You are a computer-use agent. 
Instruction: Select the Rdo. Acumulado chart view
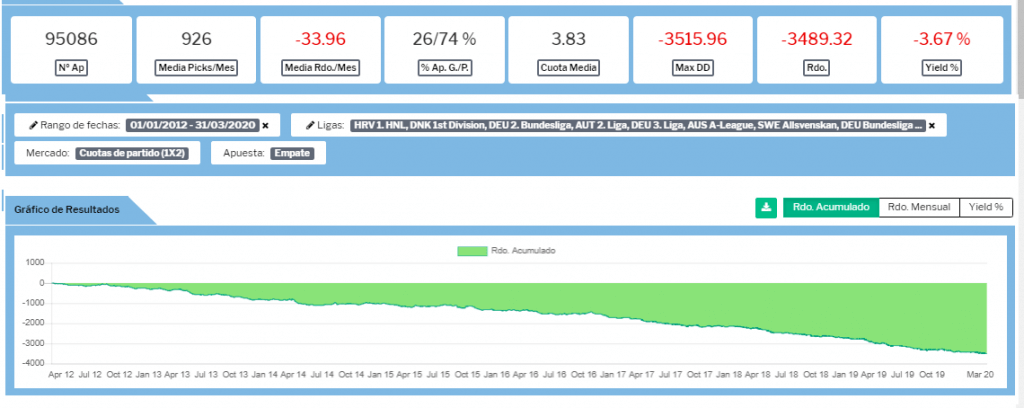[830, 208]
